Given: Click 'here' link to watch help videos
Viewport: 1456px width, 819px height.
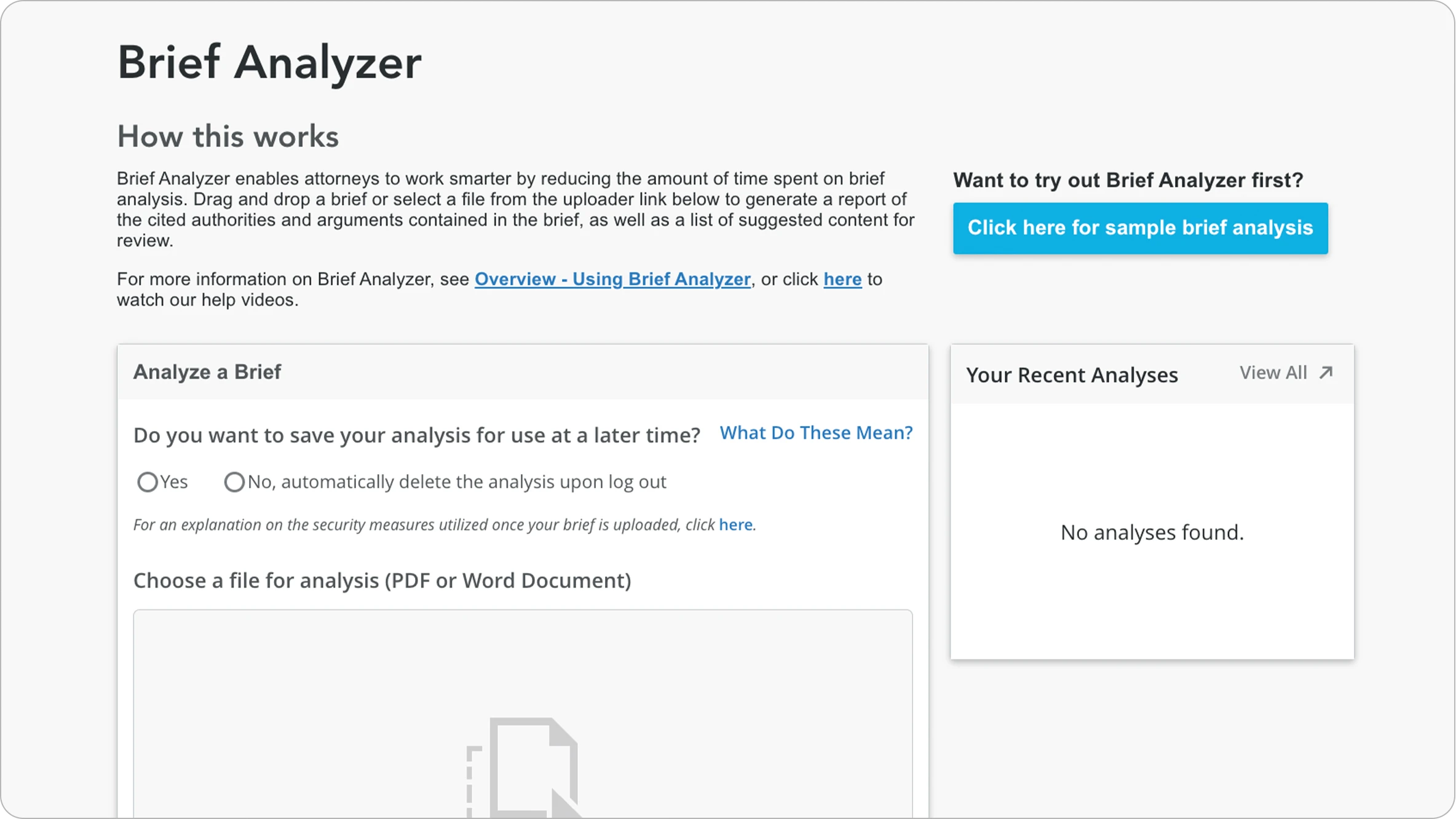Looking at the screenshot, I should pyautogui.click(x=842, y=279).
